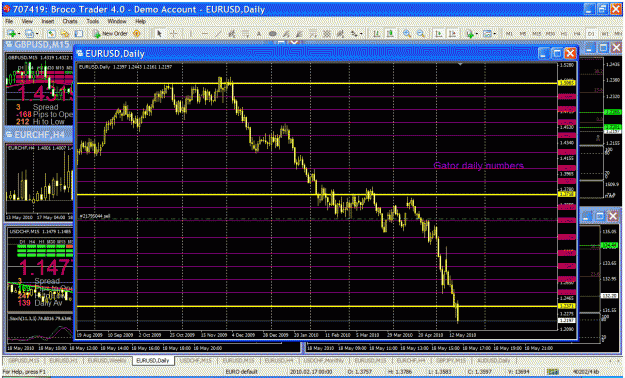Click the New Order button
625x378 pixels.
tap(110, 34)
